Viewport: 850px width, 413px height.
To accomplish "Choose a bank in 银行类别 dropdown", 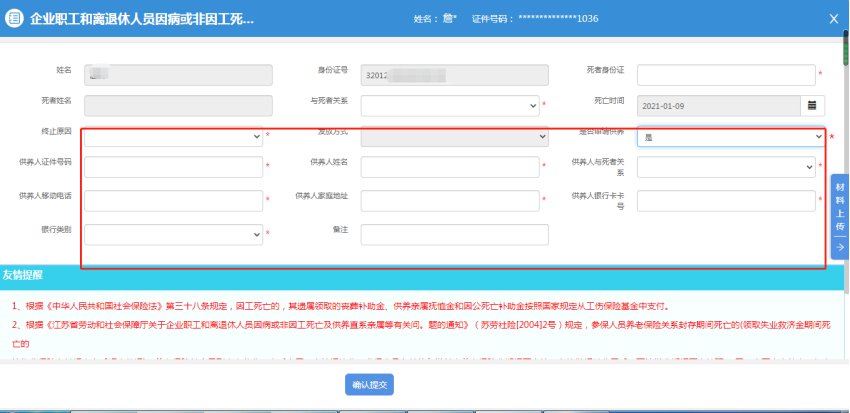I will pyautogui.click(x=173, y=234).
